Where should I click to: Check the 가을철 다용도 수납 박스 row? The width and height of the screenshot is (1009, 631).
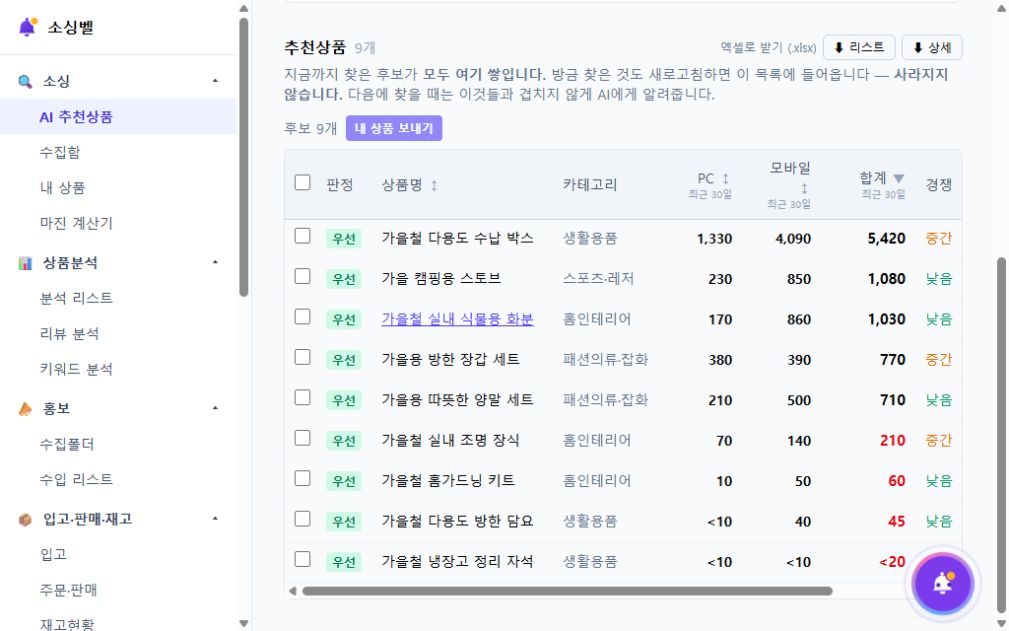tap(302, 236)
